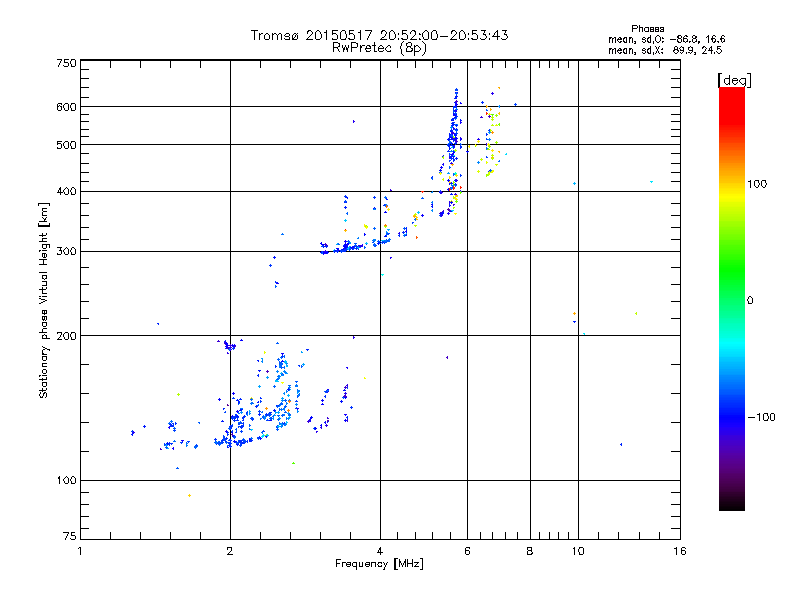
Task: Click the y-axis label "Stationary phase Virtual Height [km]"
Action: tap(43, 301)
